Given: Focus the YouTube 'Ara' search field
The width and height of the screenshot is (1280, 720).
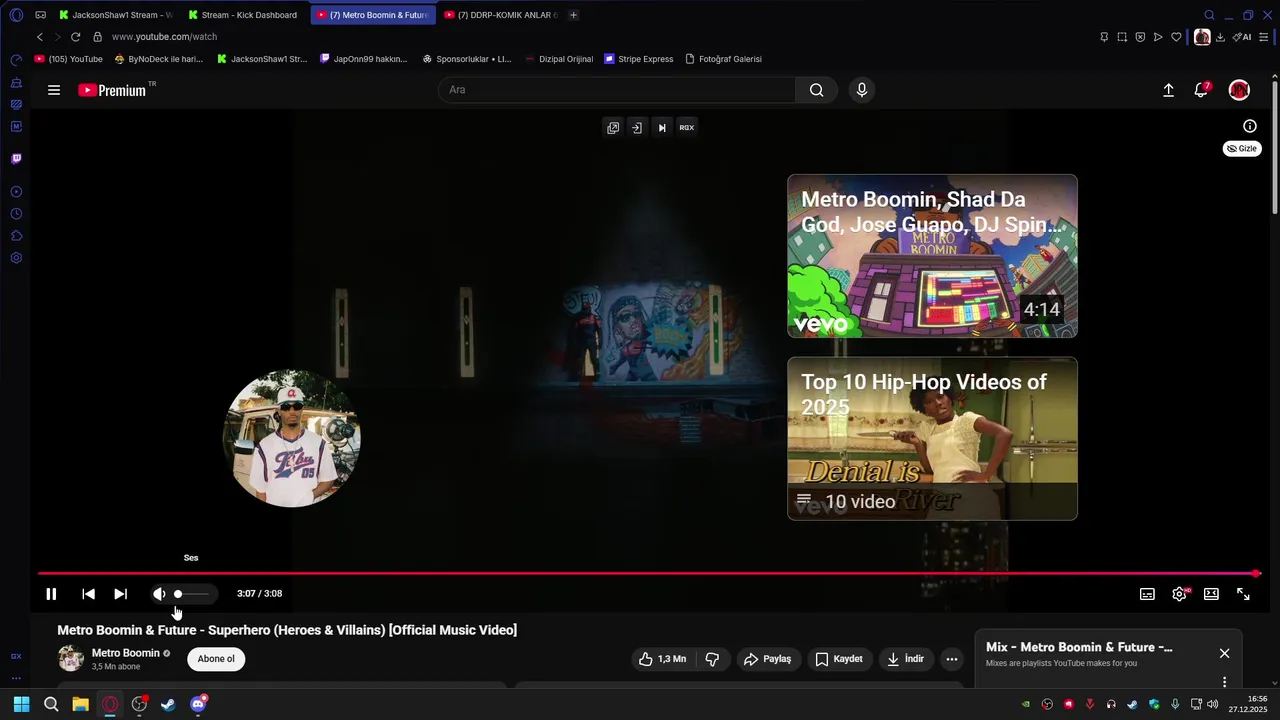Looking at the screenshot, I should pos(617,90).
